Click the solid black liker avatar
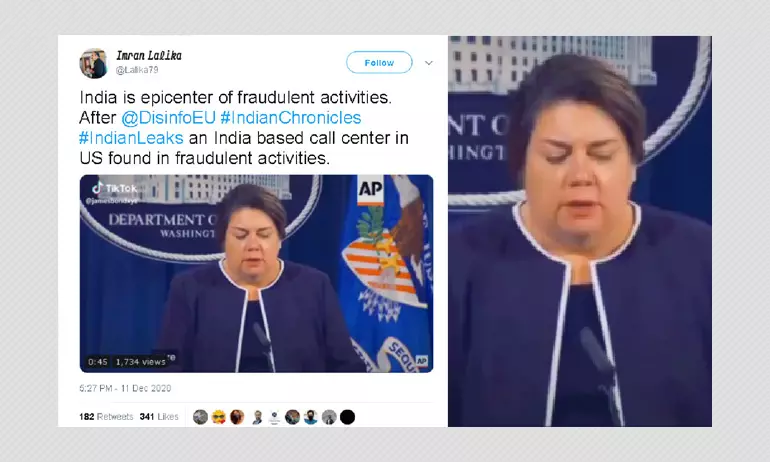Image resolution: width=770 pixels, height=462 pixels. [x=347, y=417]
